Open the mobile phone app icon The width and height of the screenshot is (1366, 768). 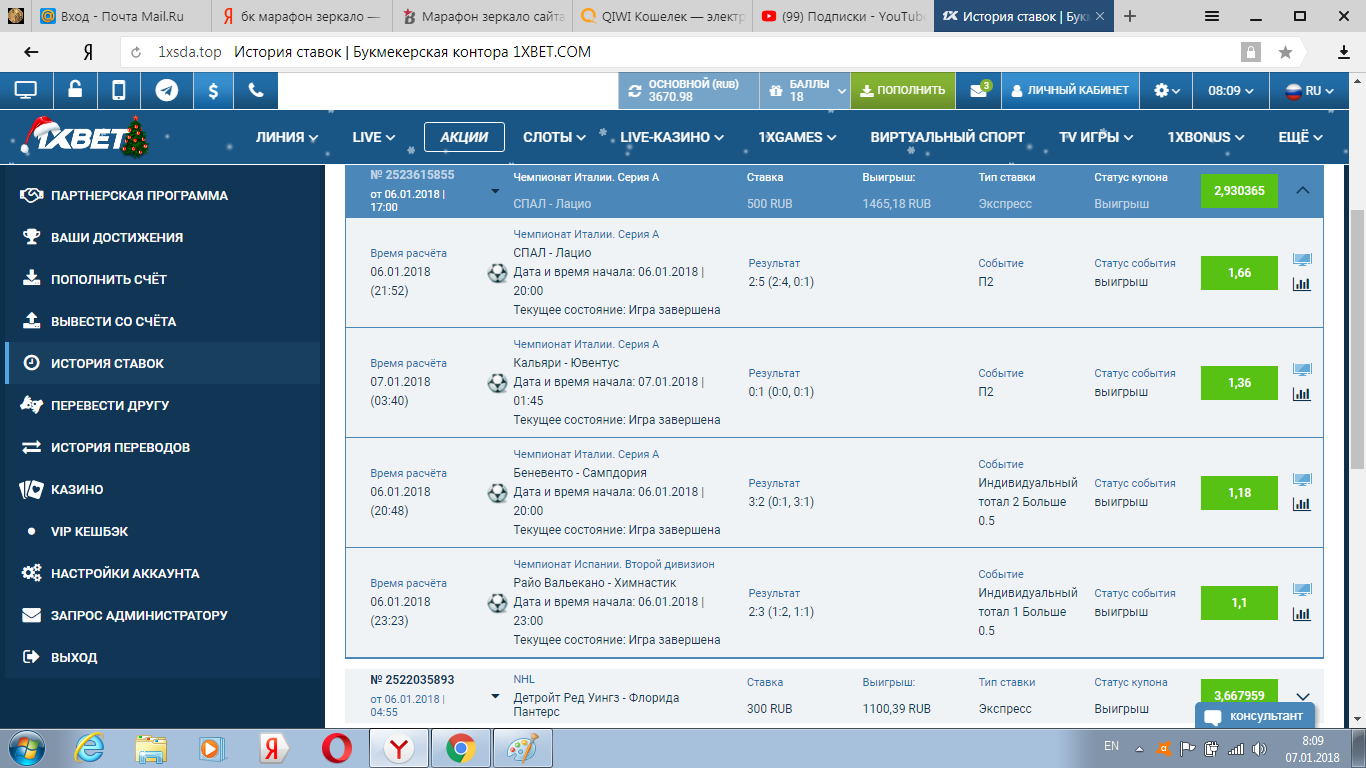click(119, 90)
